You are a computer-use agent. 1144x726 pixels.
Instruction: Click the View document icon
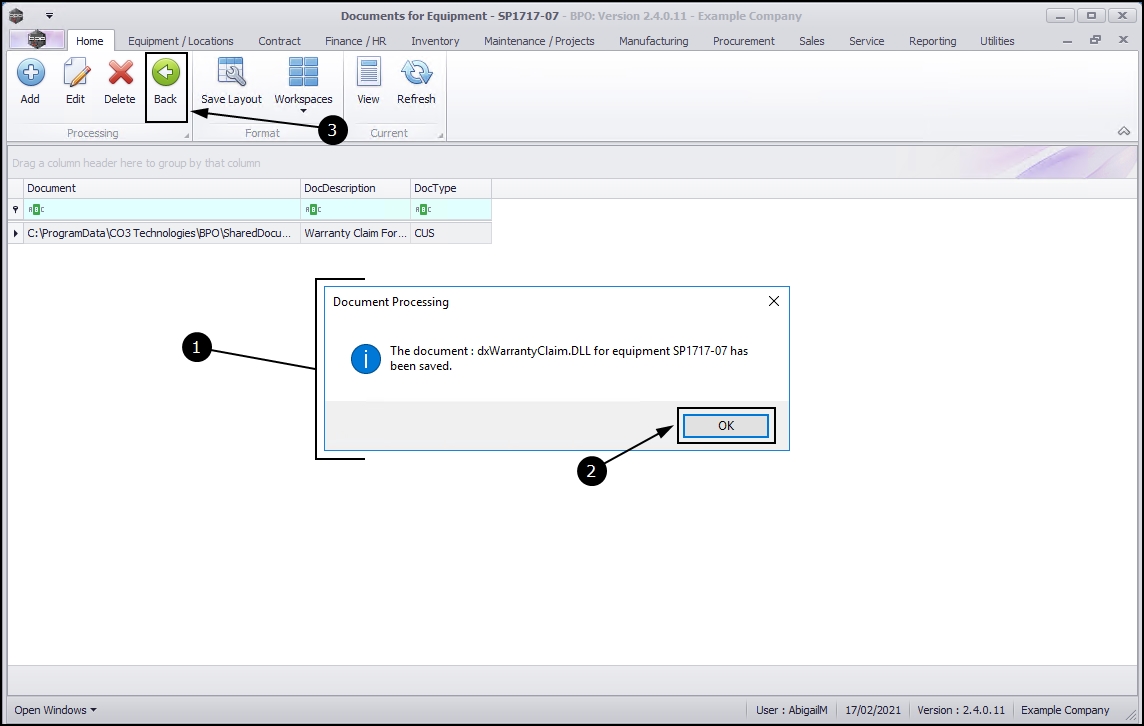368,73
